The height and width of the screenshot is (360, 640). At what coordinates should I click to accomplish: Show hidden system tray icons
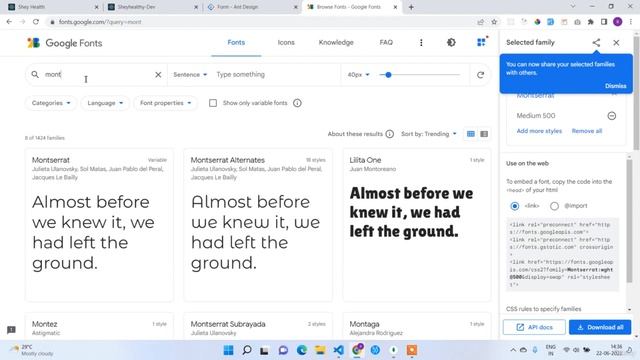click(513, 350)
